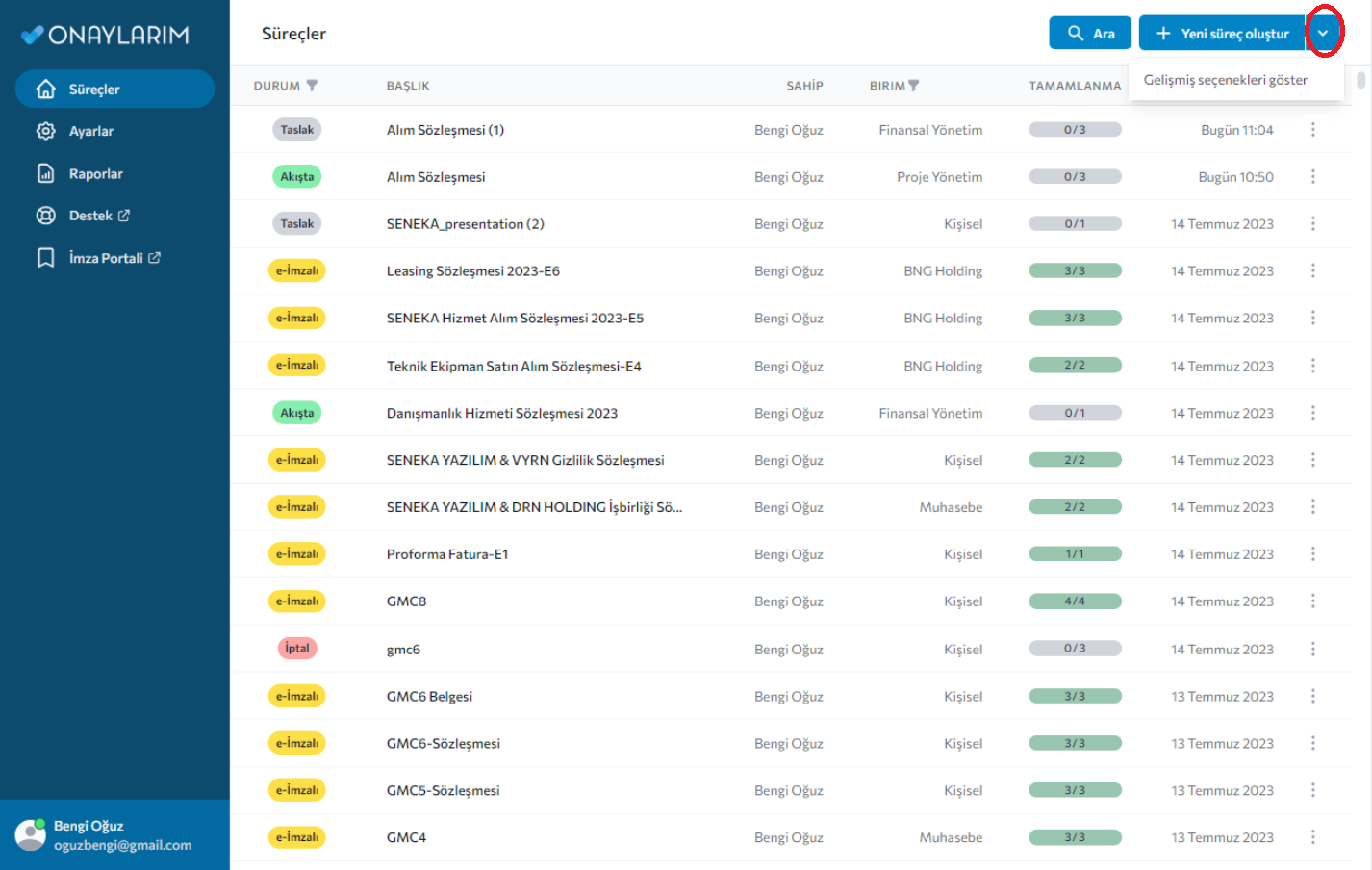Click the Yeni süreç oluştur button
This screenshot has width=1372, height=870.
point(1222,34)
